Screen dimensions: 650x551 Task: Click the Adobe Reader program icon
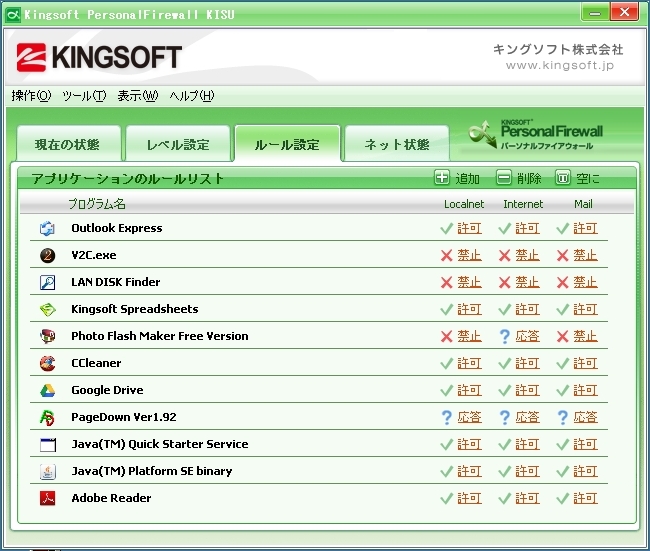click(x=47, y=498)
